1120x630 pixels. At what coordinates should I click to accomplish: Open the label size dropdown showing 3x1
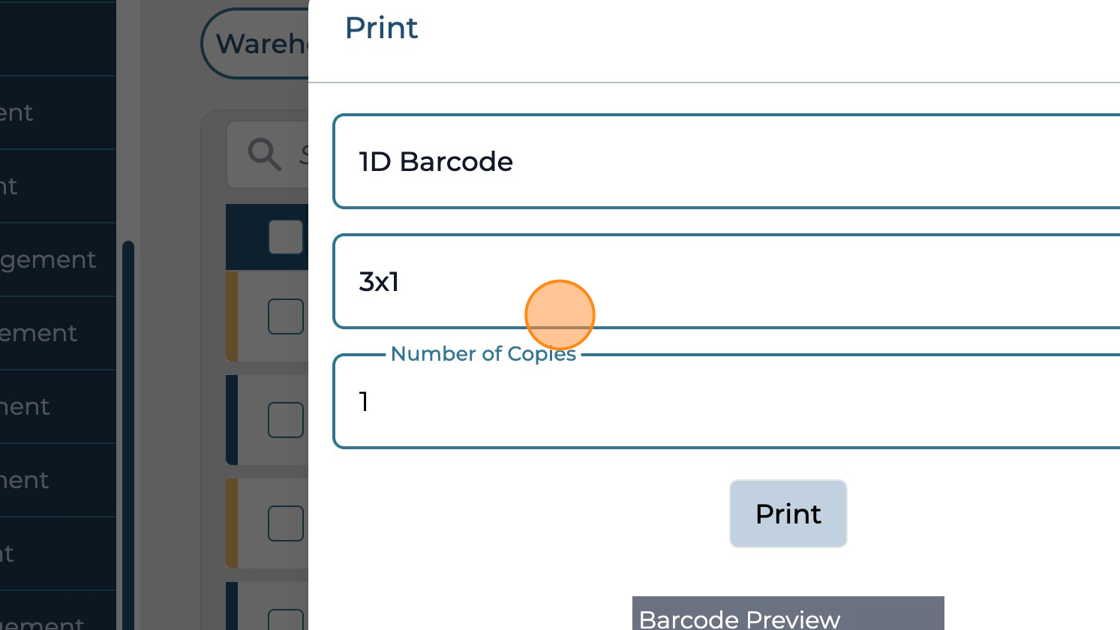point(700,282)
